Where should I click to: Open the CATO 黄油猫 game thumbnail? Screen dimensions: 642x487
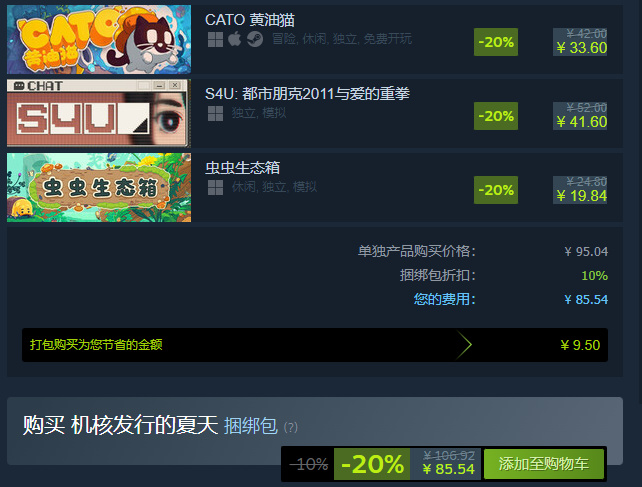click(99, 39)
